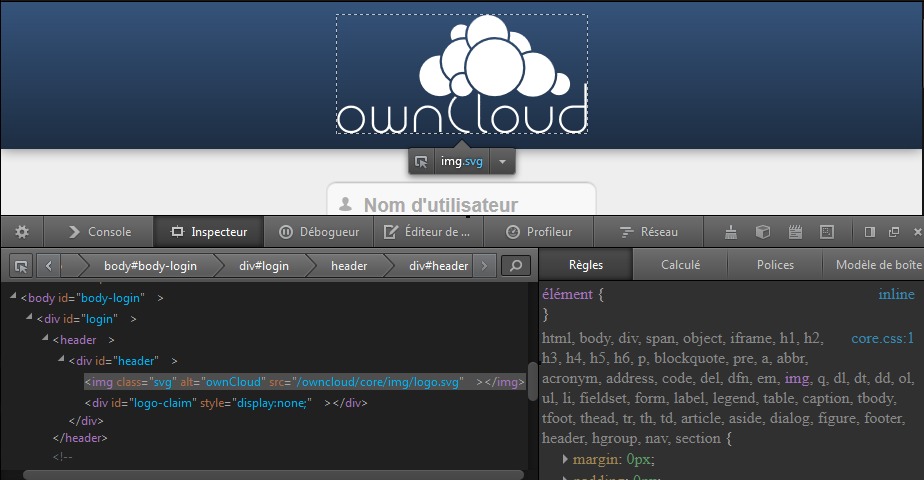The width and height of the screenshot is (924, 480).
Task: Open the Débogueur tab
Action: point(319,232)
